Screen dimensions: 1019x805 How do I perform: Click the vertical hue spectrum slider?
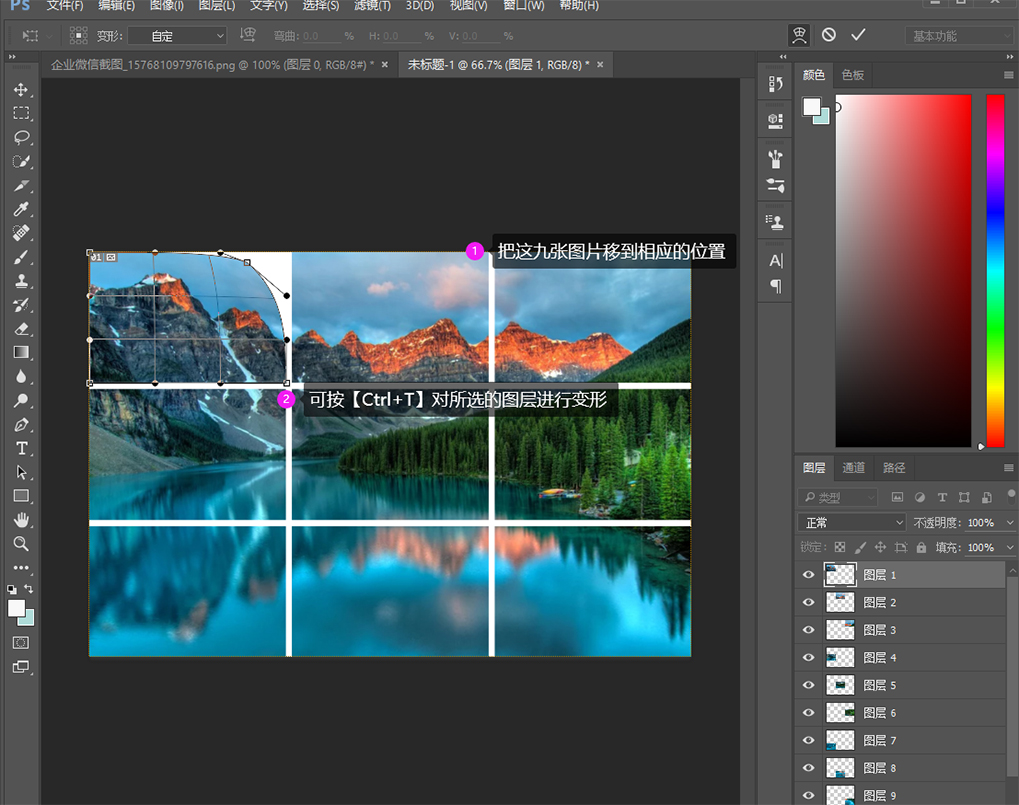(995, 270)
